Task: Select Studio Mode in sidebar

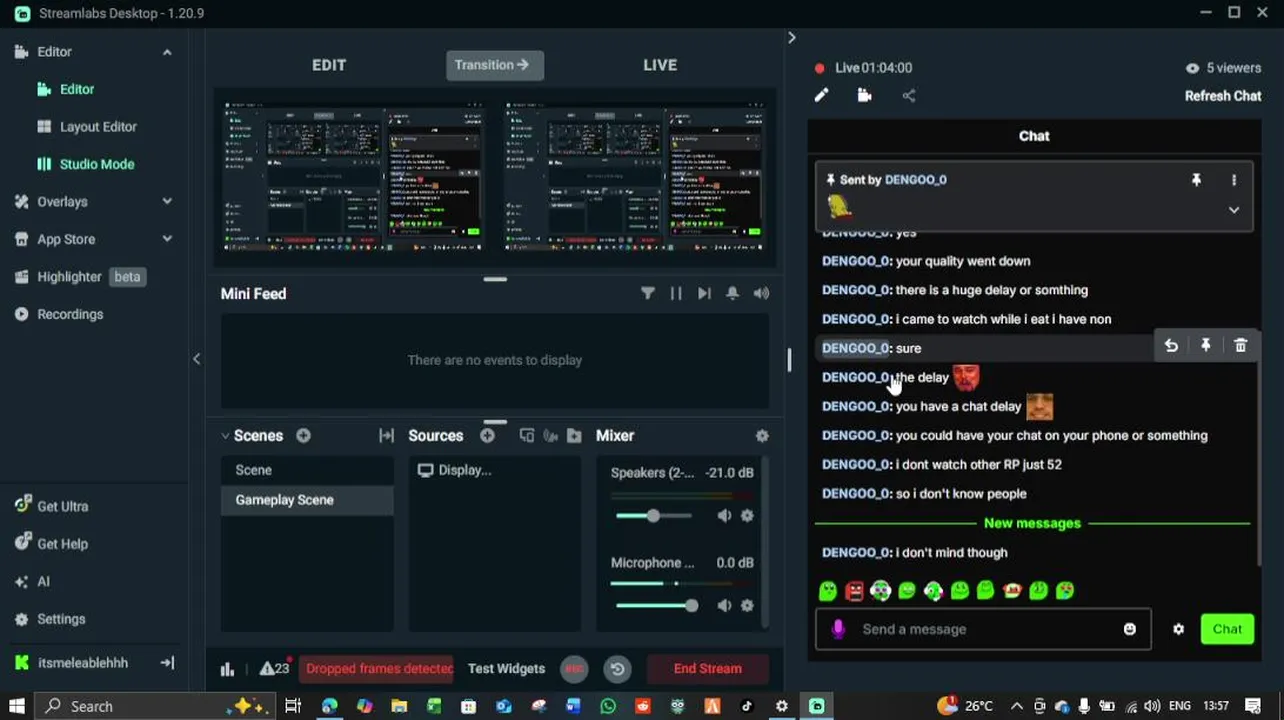Action: point(96,164)
